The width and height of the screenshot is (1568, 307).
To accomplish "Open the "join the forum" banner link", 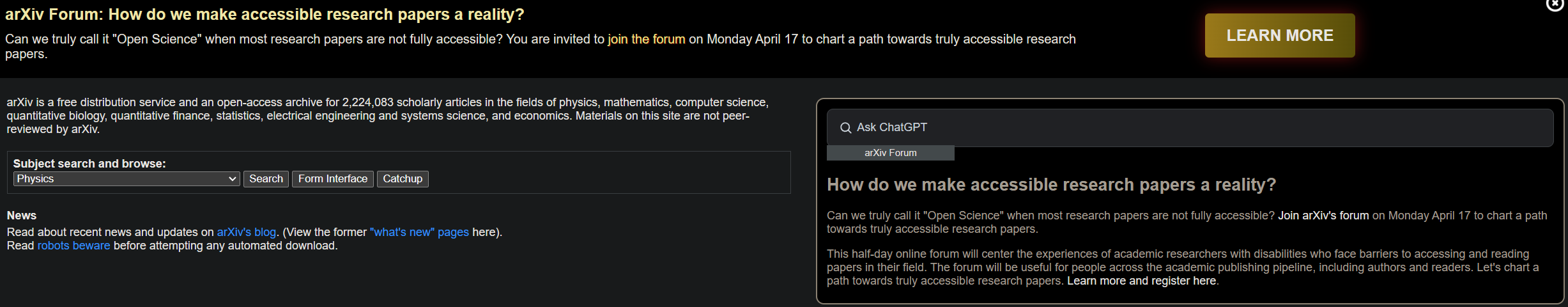I will [646, 39].
